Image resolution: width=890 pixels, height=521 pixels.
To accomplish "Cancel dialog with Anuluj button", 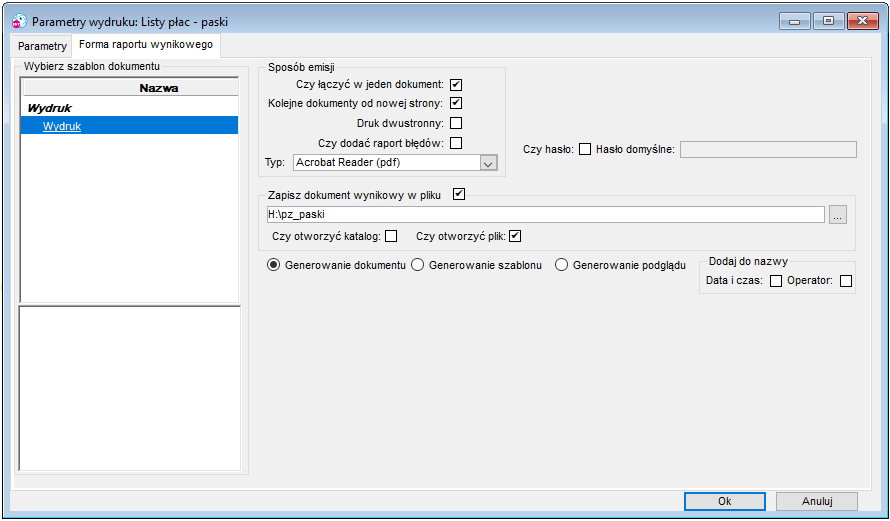I will (x=817, y=501).
